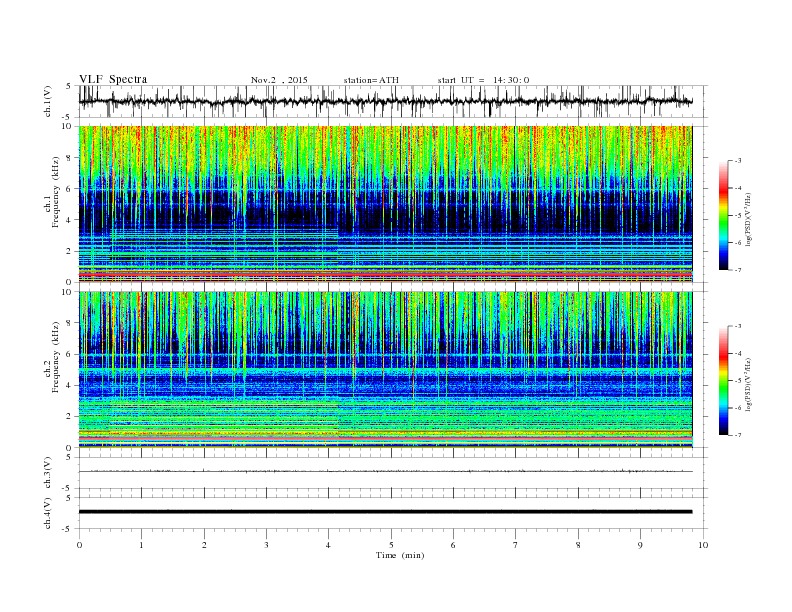Click the ch.2 spectrogram plot

pyautogui.click(x=385, y=370)
